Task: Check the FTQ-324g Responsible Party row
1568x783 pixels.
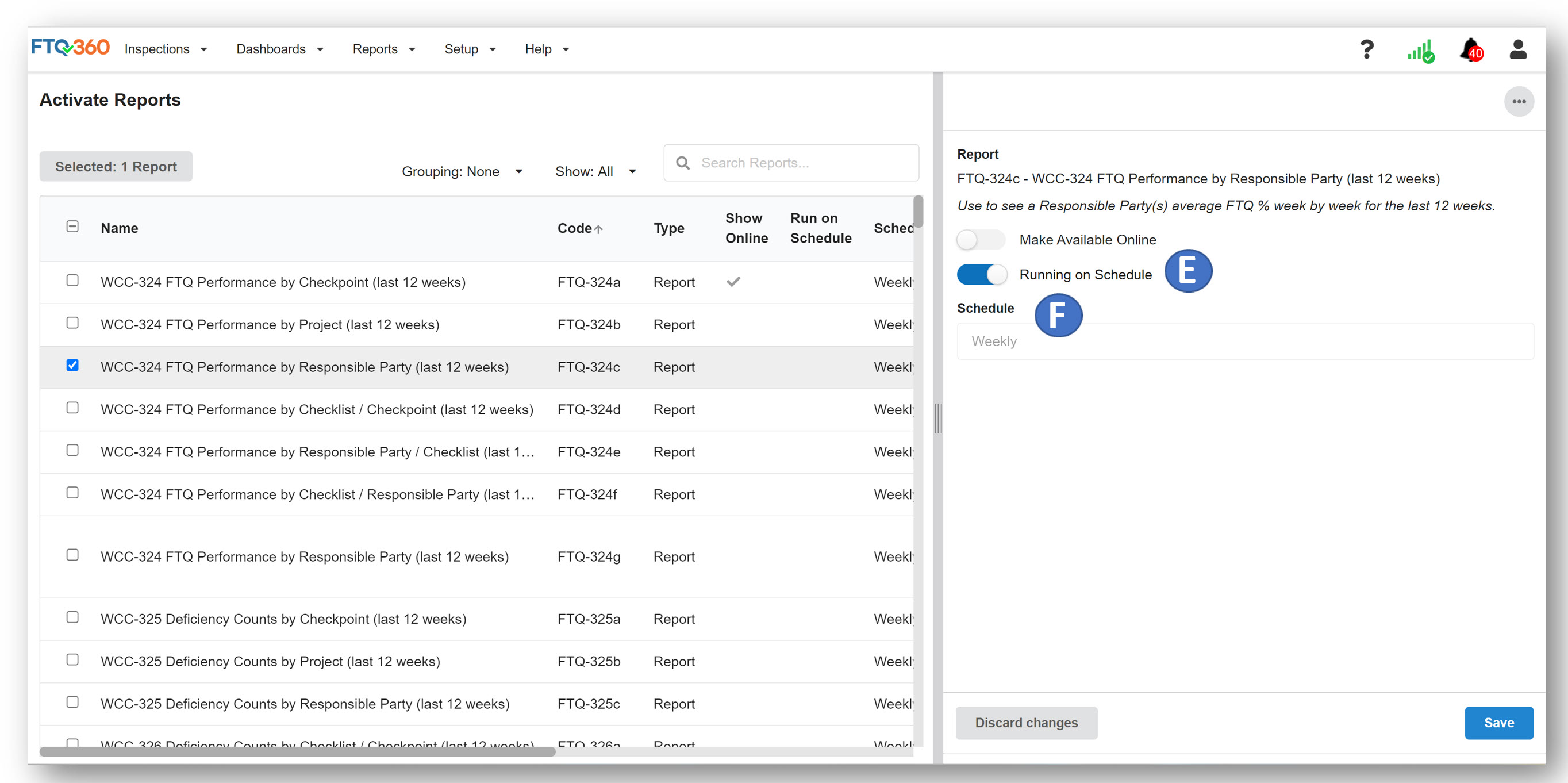Action: (x=72, y=555)
